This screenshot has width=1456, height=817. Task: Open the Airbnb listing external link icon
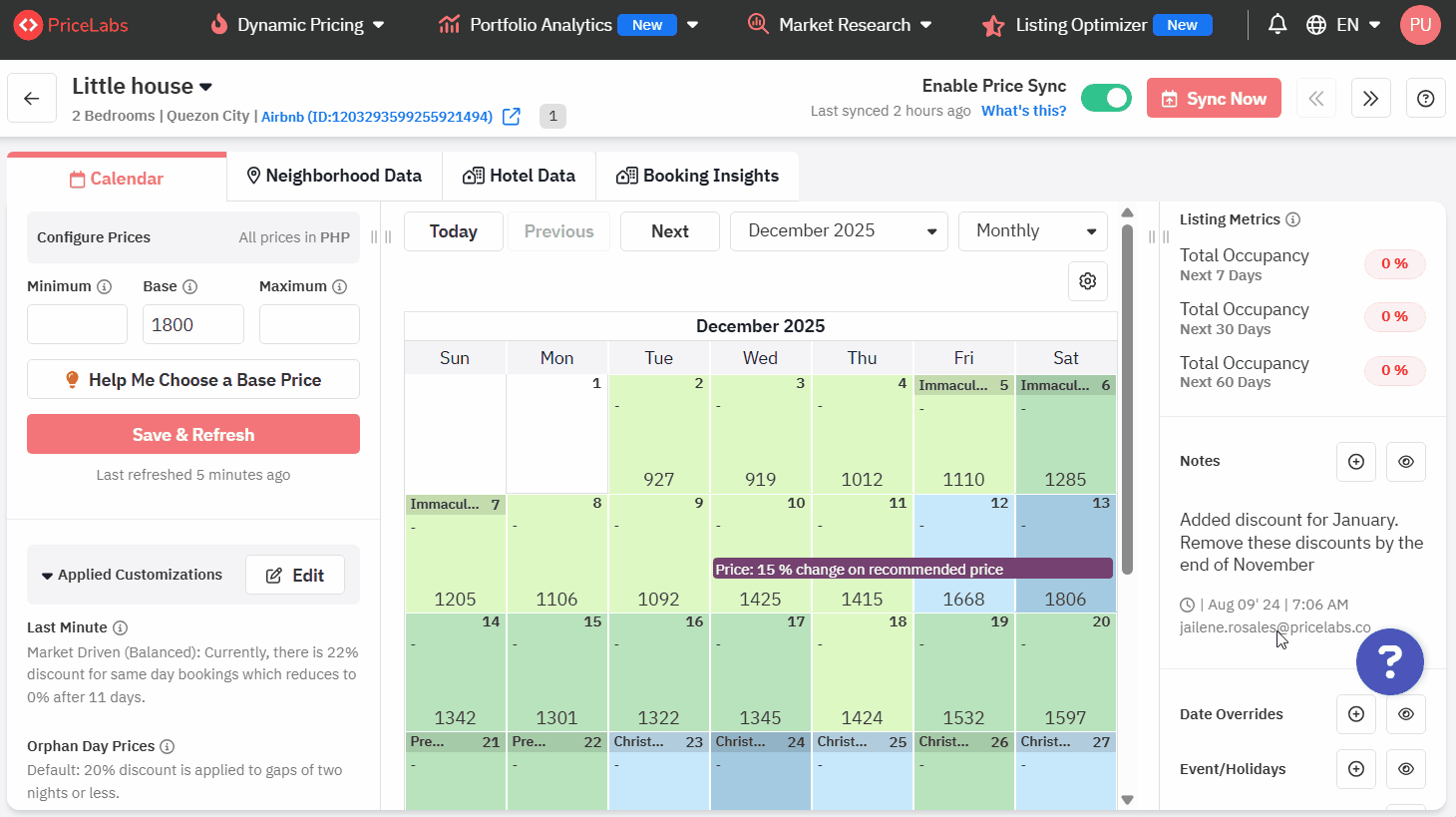[512, 117]
